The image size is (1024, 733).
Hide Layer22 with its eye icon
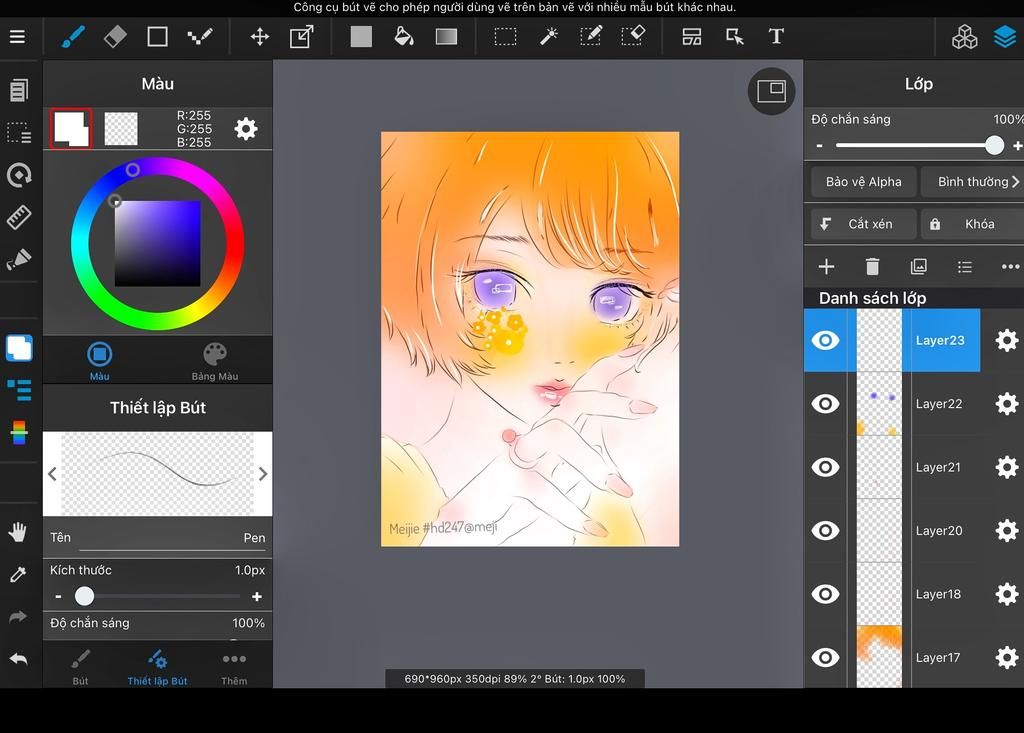825,404
